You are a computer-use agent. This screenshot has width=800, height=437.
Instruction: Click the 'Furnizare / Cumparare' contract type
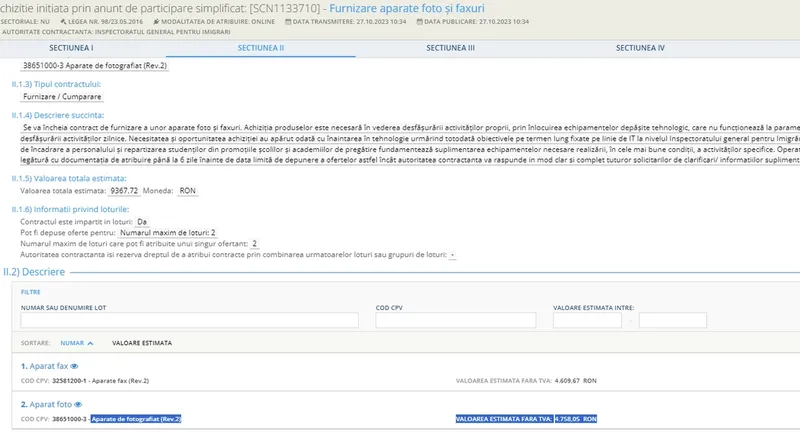click(62, 97)
